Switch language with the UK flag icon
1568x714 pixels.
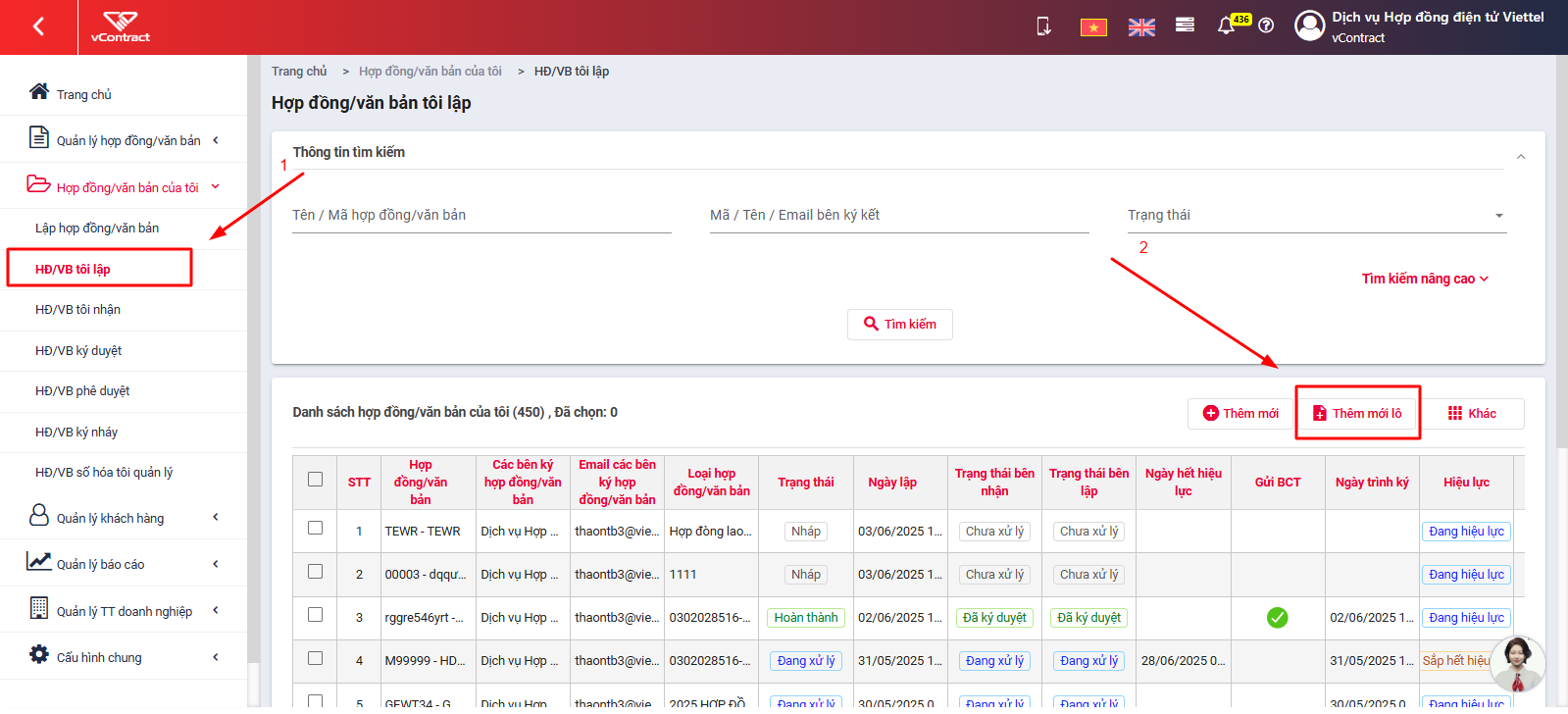click(x=1141, y=27)
